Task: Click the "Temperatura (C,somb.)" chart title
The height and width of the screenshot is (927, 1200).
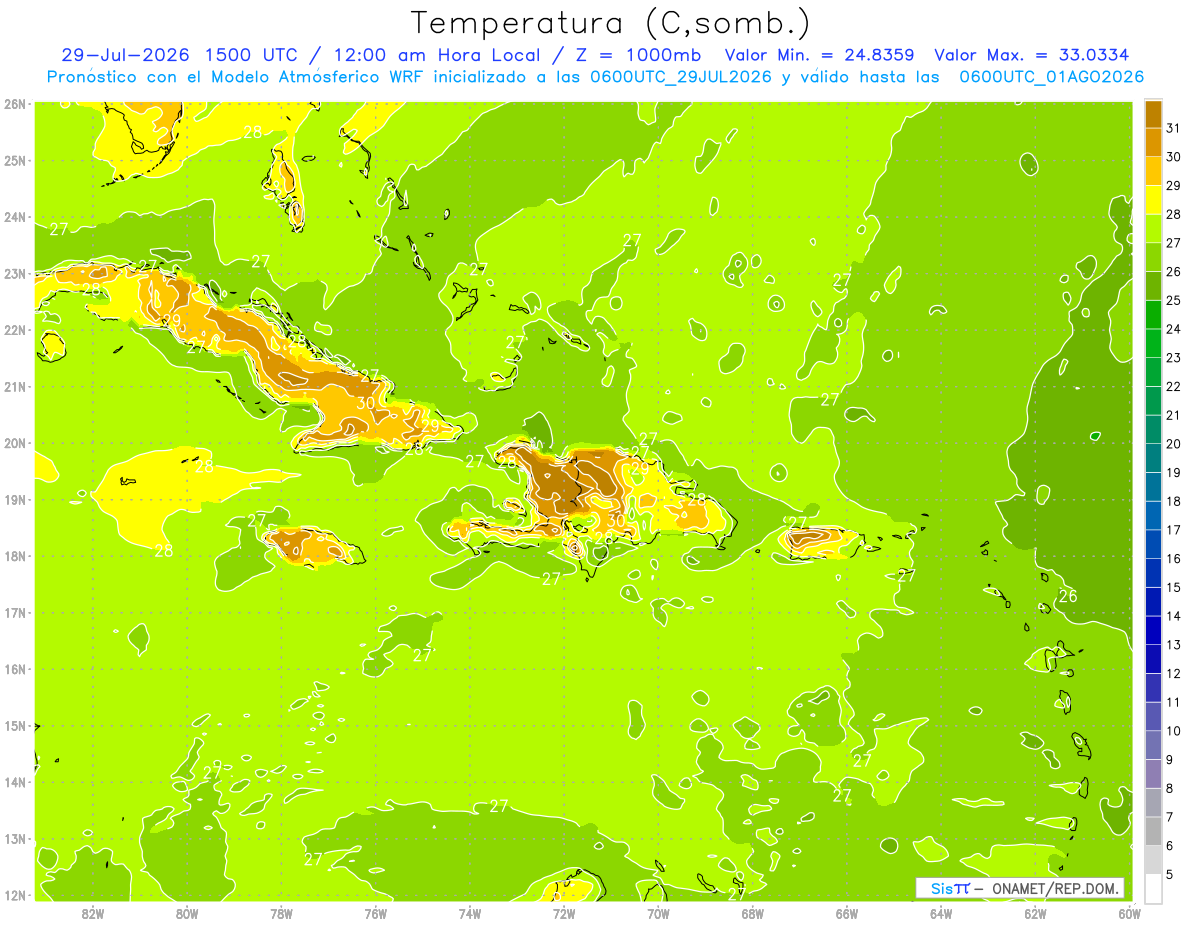Action: 611,23
